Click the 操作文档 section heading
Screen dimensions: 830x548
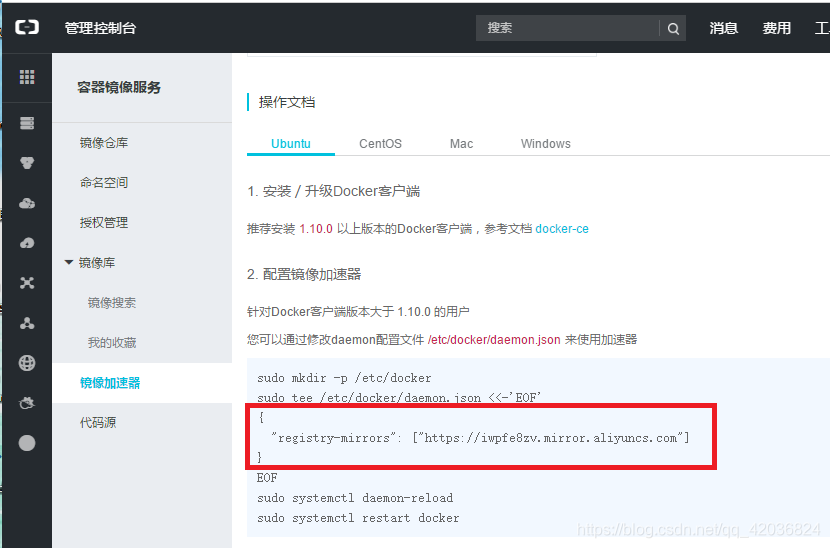tap(287, 102)
